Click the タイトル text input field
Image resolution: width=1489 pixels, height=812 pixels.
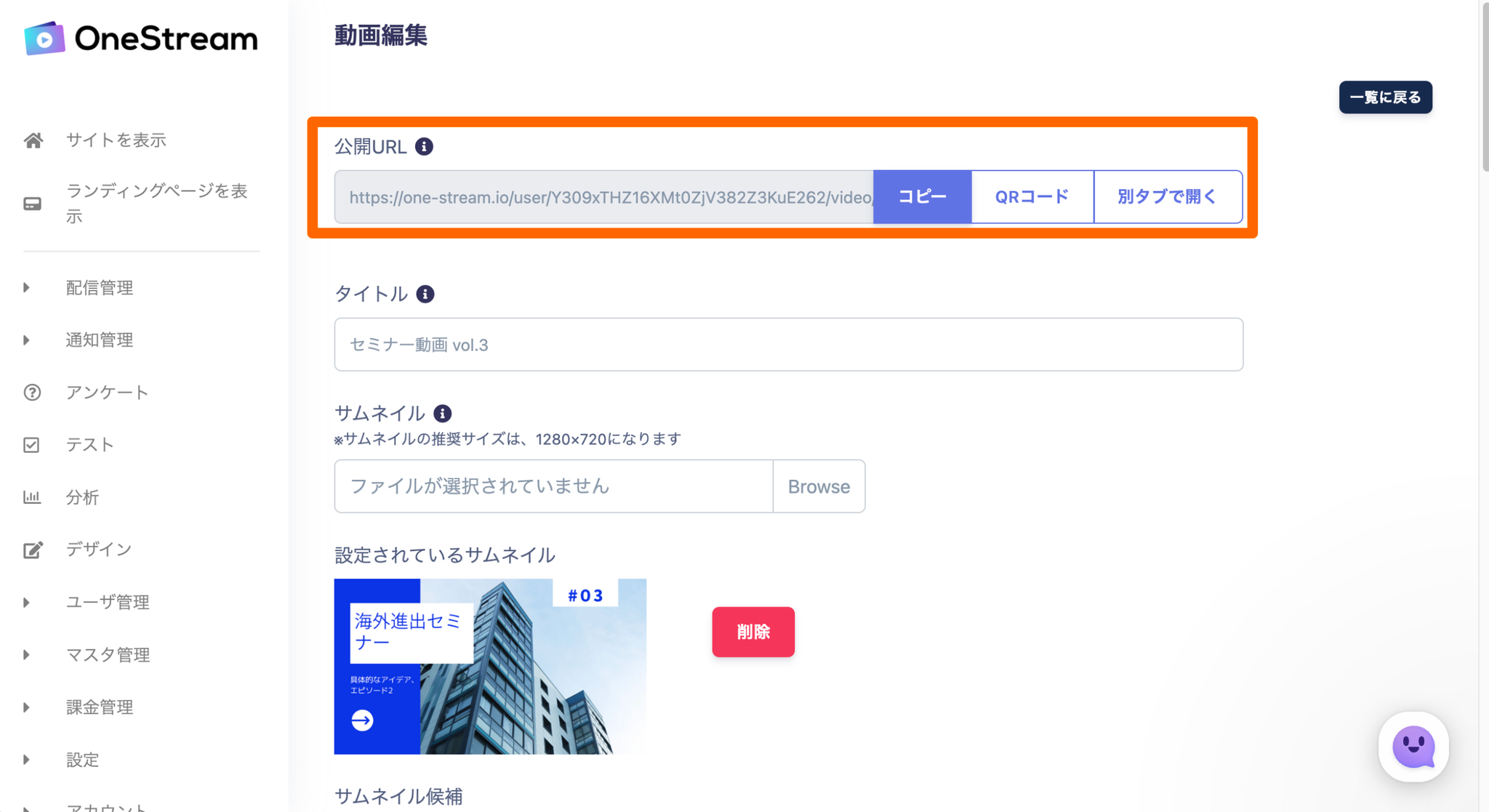point(788,345)
